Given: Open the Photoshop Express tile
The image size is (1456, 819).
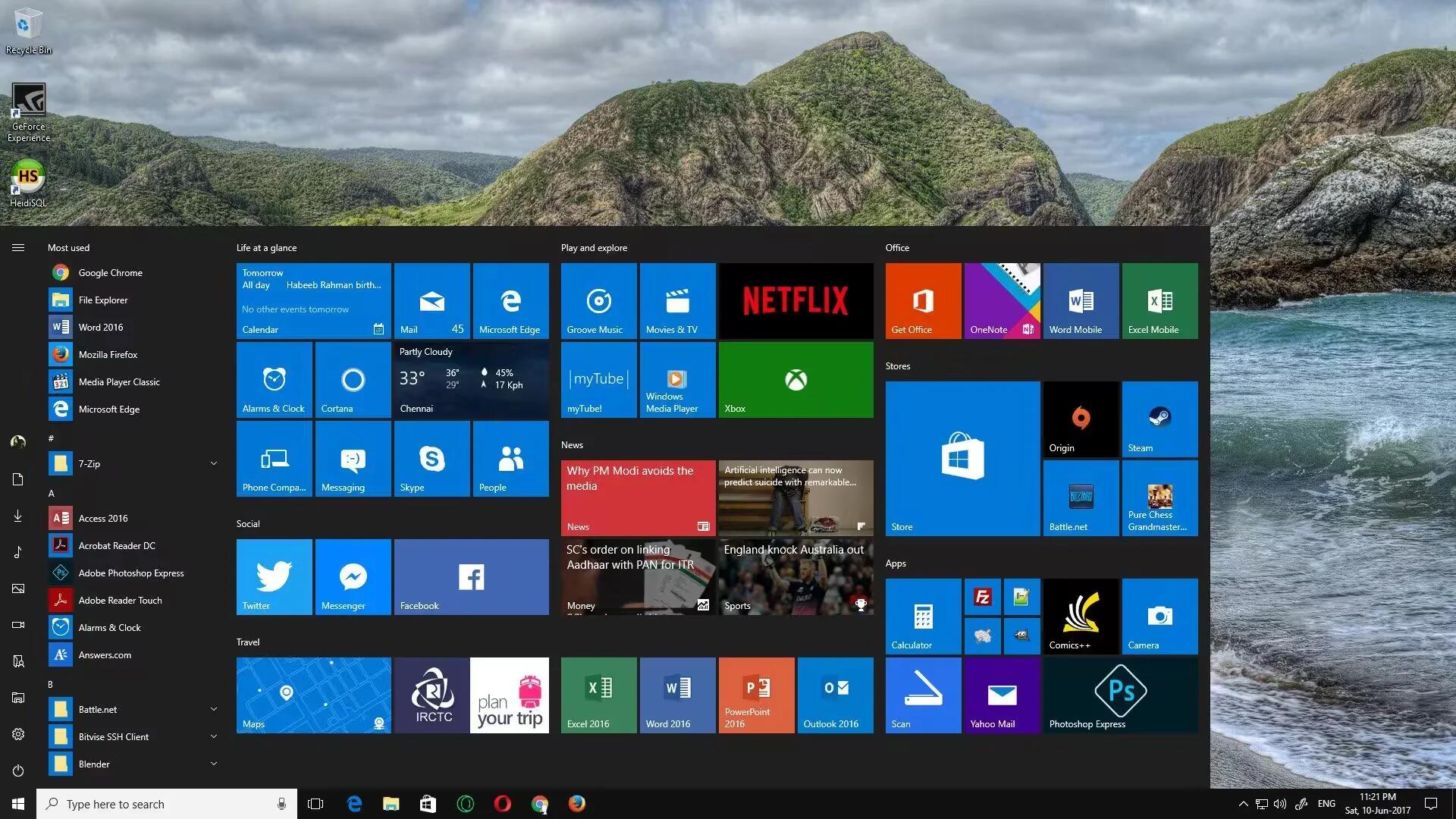Looking at the screenshot, I should coord(1120,695).
